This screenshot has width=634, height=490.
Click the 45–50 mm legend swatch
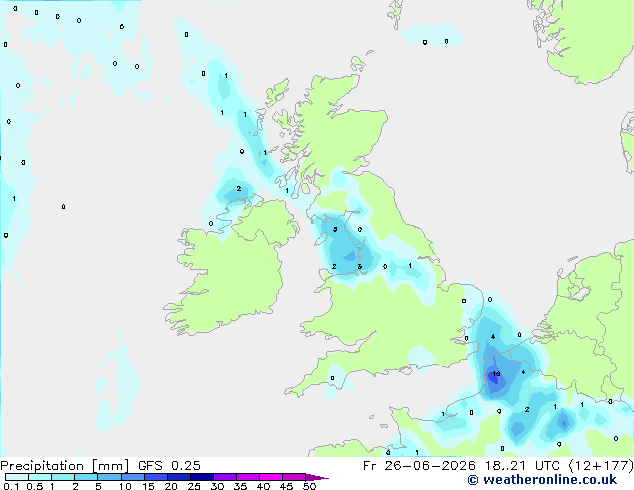[294, 477]
